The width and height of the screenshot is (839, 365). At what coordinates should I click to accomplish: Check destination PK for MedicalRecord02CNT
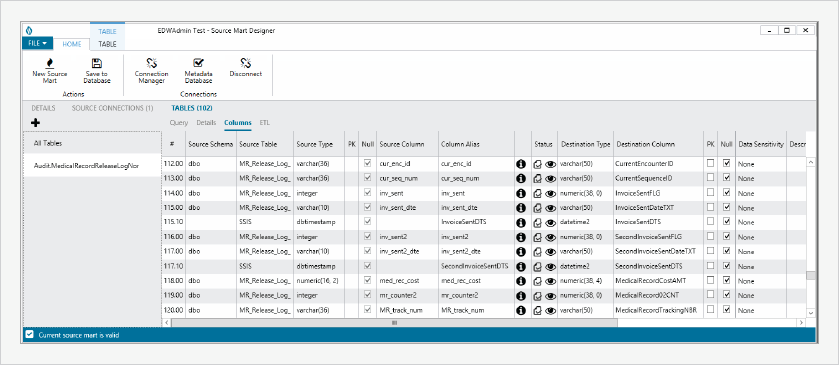711,294
